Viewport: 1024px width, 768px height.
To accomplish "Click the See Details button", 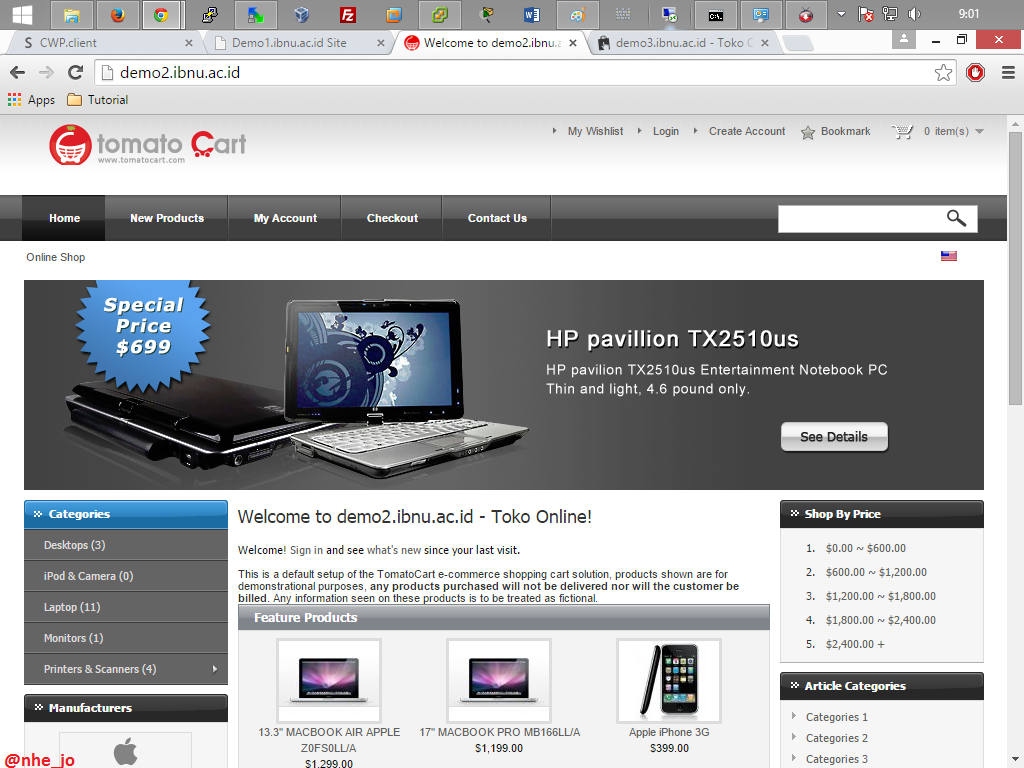I will click(x=834, y=436).
